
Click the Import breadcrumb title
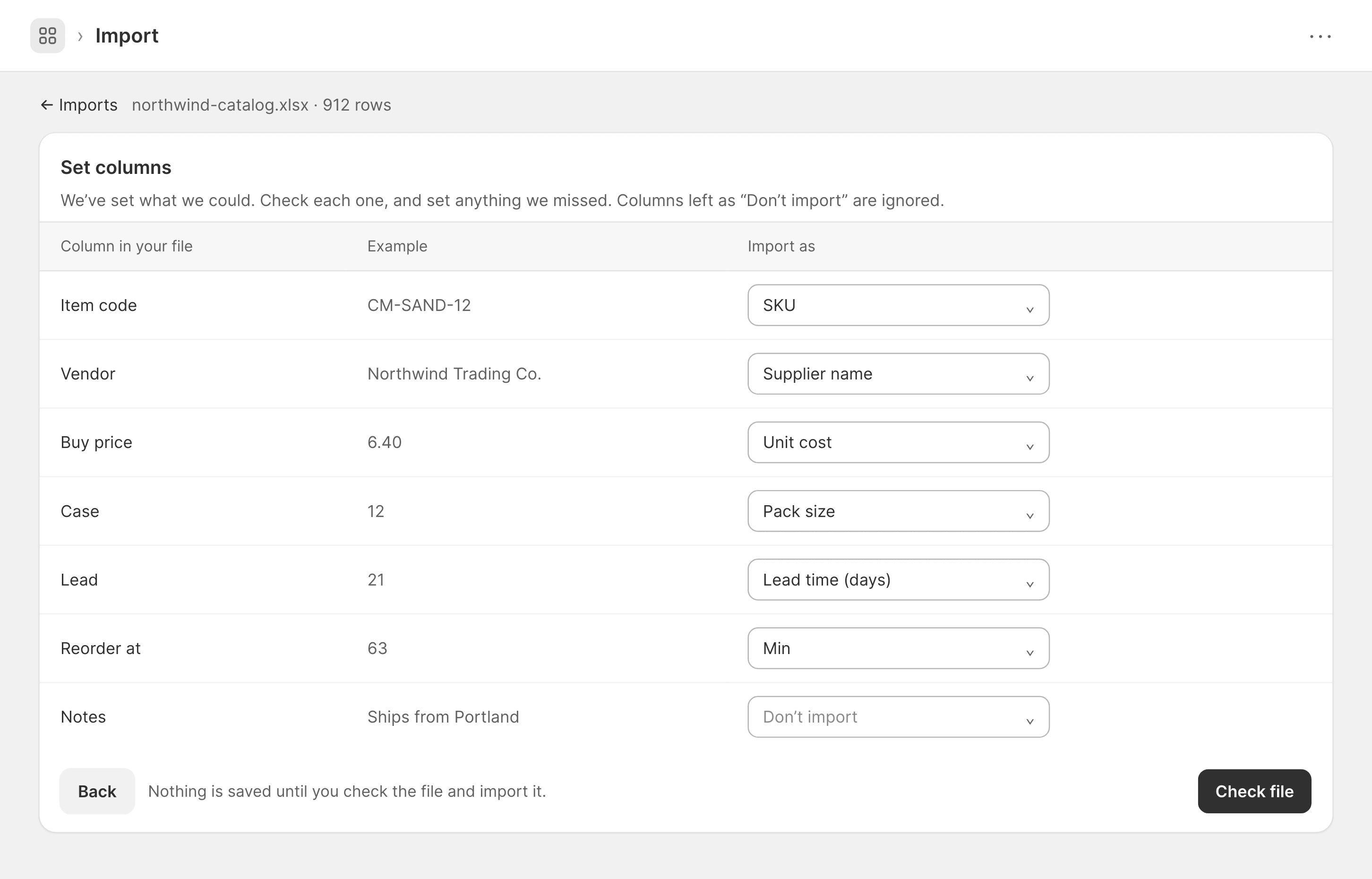pos(127,36)
